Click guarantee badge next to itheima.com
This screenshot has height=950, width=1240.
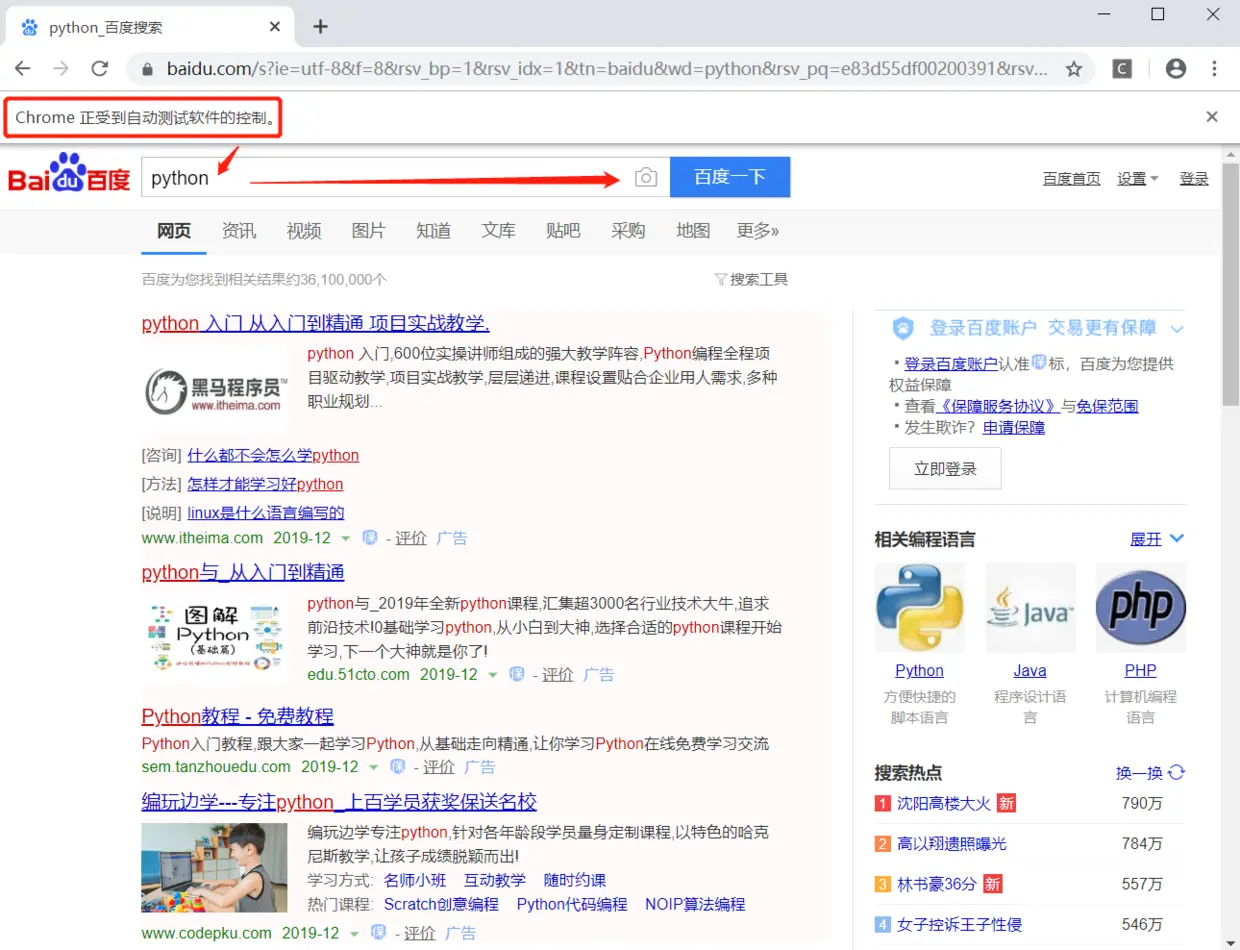point(369,537)
